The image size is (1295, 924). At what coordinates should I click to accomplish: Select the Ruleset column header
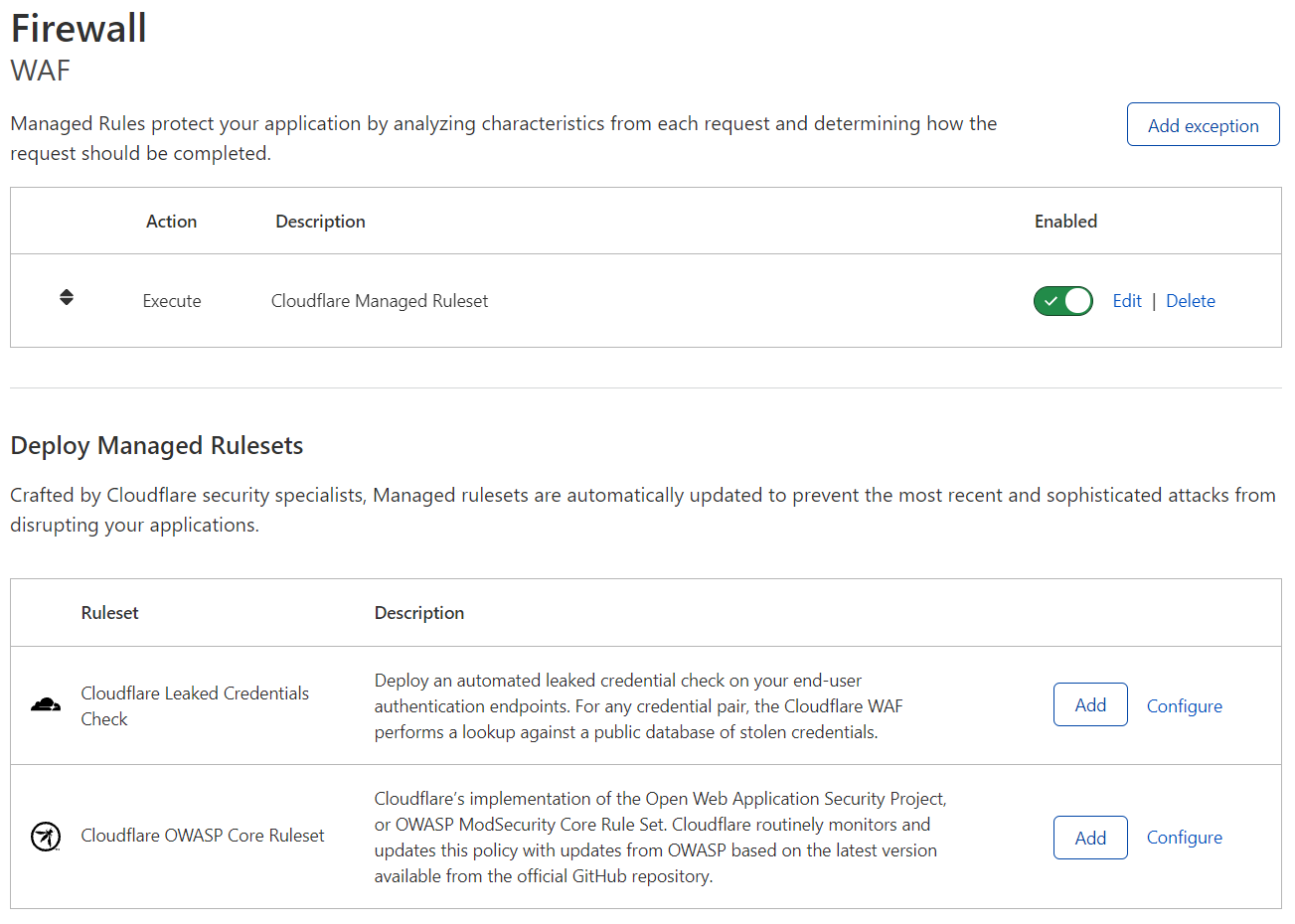tap(109, 612)
